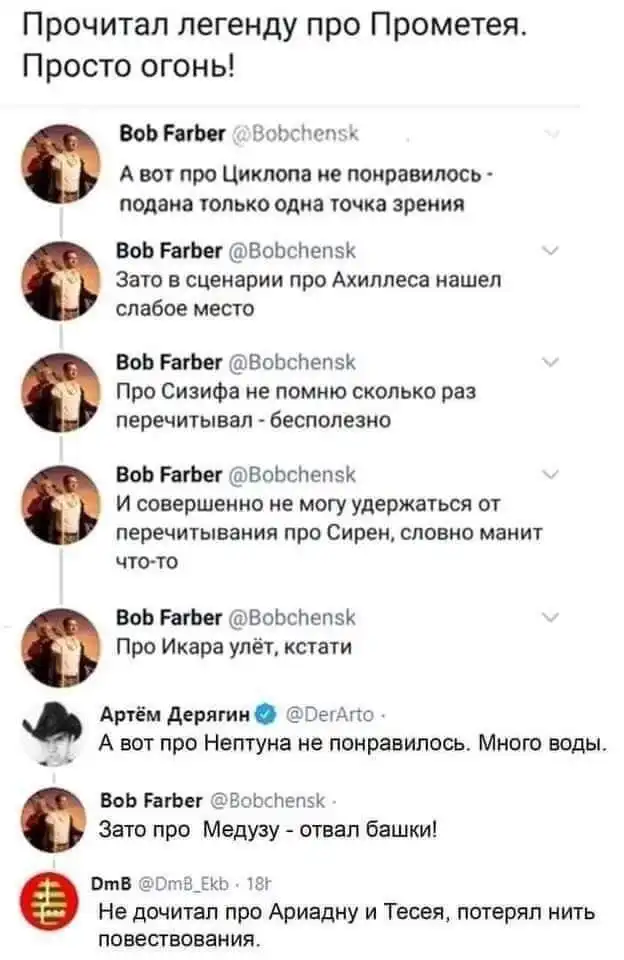Image resolution: width=624 pixels, height=960 pixels.
Task: Open the avatar next to the Сирен tweet
Action: point(62,504)
